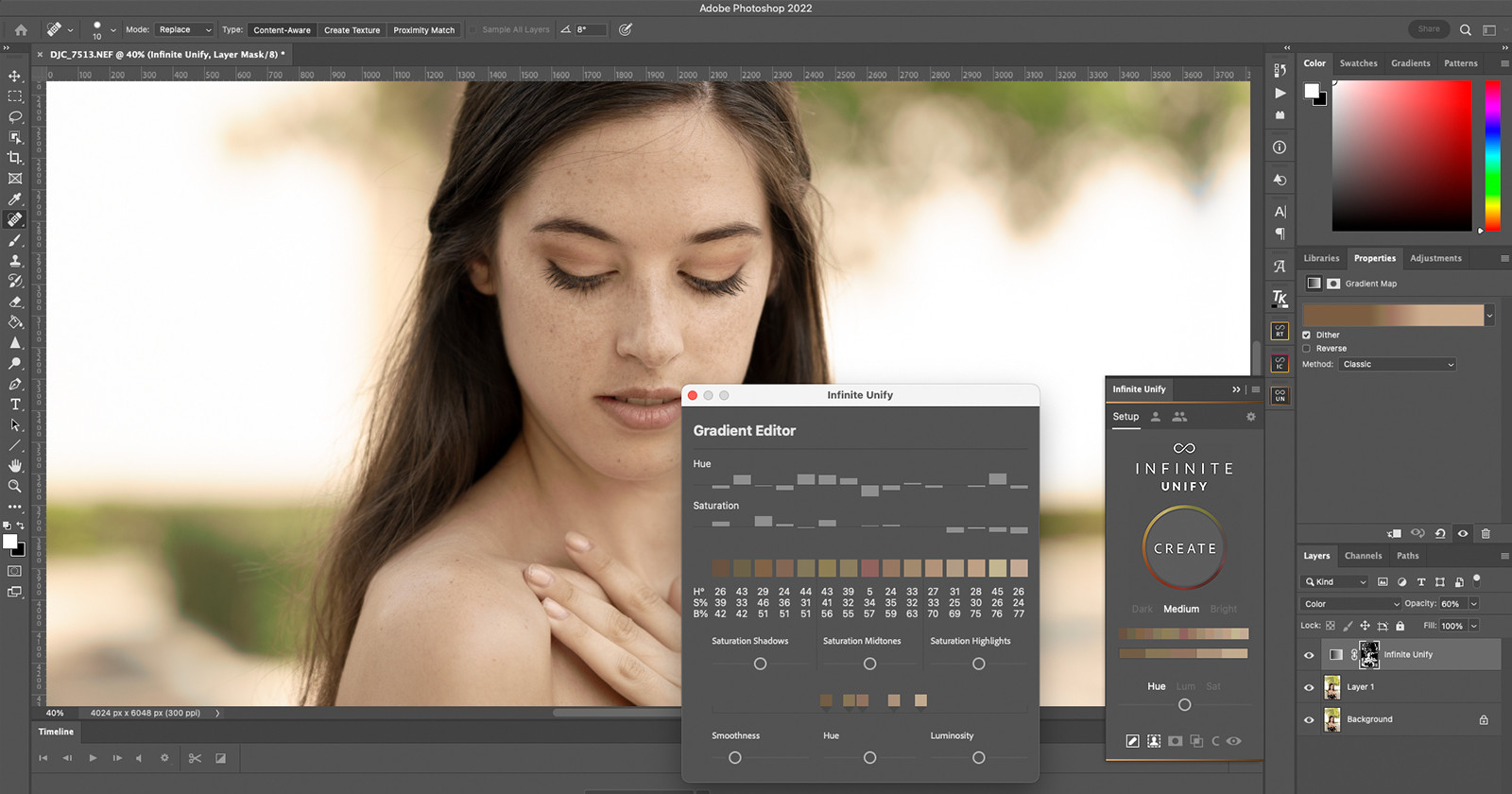The width and height of the screenshot is (1512, 794).
Task: Choose the Dark tone option
Action: tap(1142, 610)
